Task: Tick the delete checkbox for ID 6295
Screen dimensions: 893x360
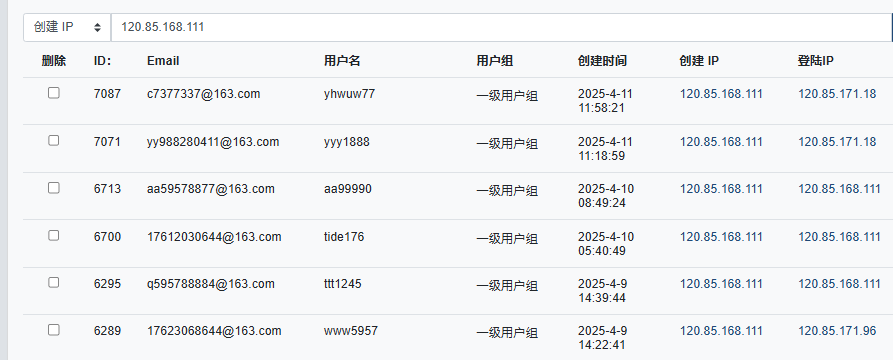Action: [54, 283]
